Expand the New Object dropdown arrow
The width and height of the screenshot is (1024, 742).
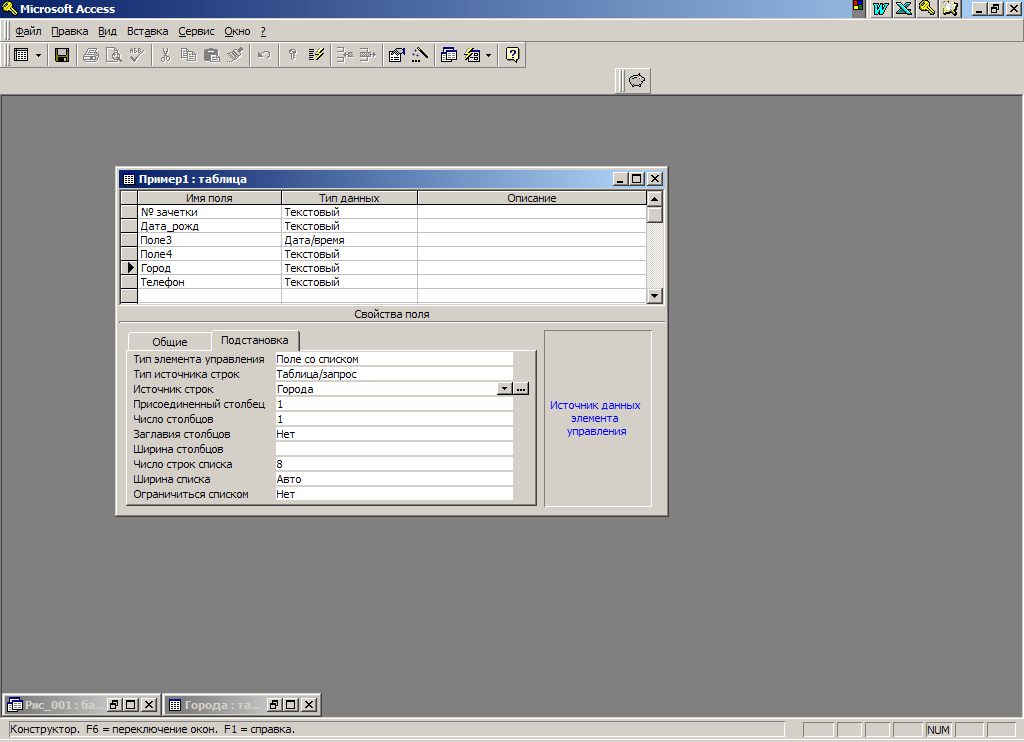click(x=488, y=56)
